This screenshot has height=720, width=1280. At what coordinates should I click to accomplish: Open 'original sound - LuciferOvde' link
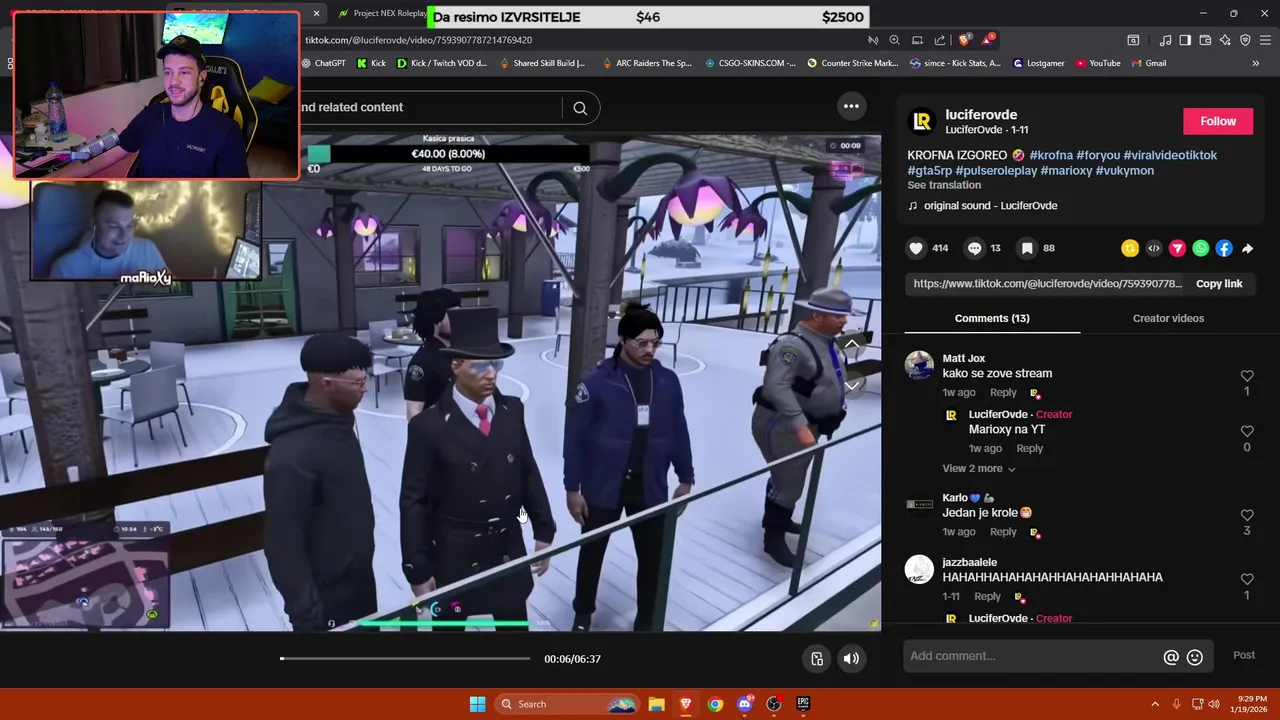point(990,206)
